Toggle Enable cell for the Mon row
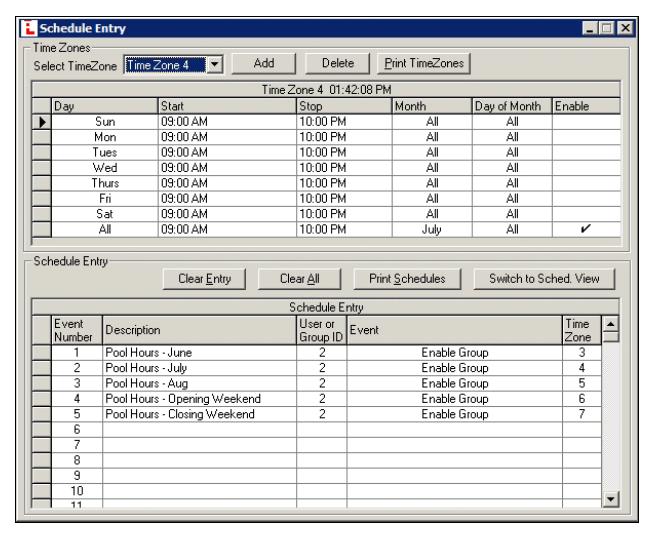The height and width of the screenshot is (538, 653). 586,137
